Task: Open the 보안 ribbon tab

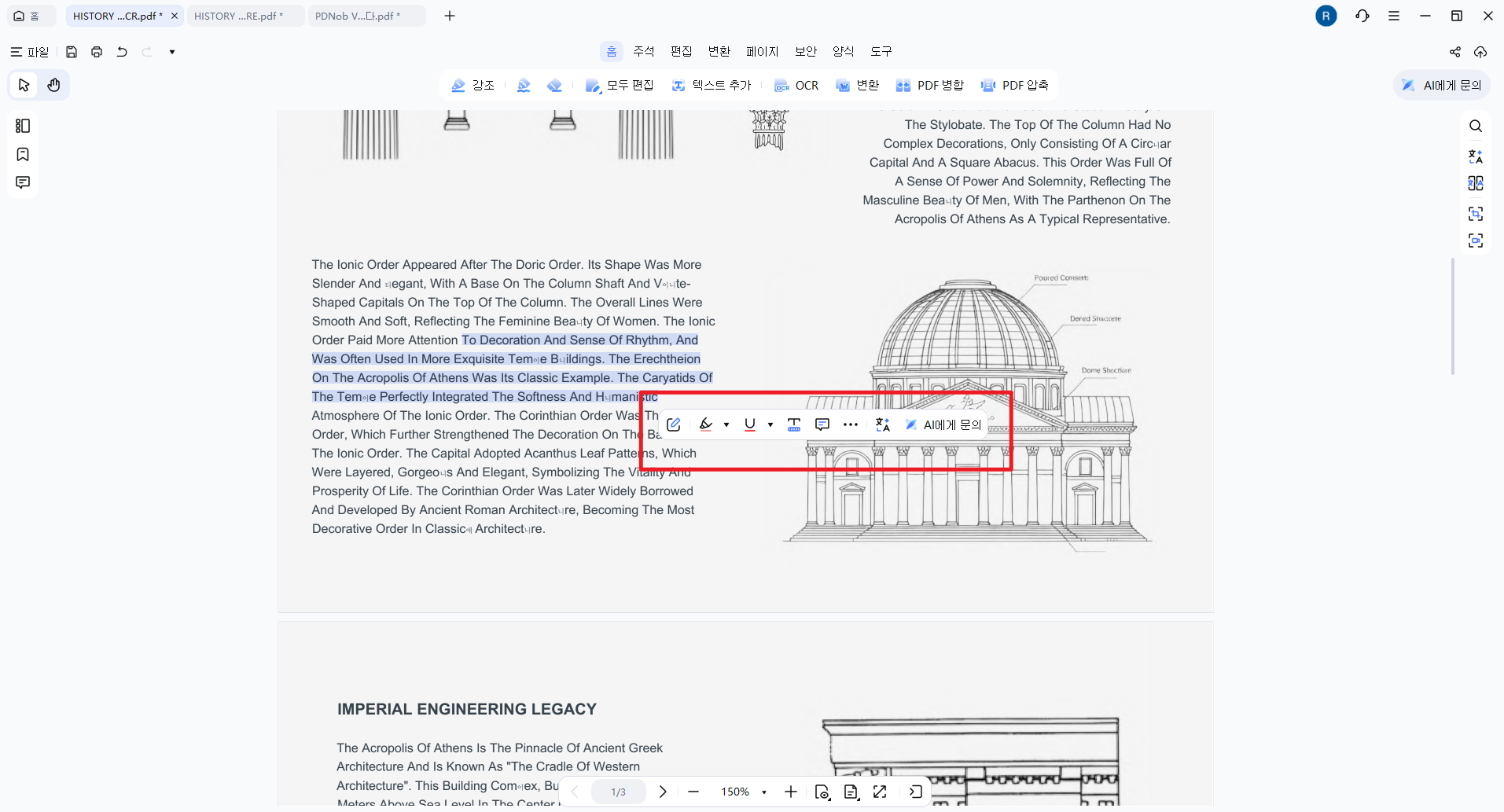Action: (806, 51)
